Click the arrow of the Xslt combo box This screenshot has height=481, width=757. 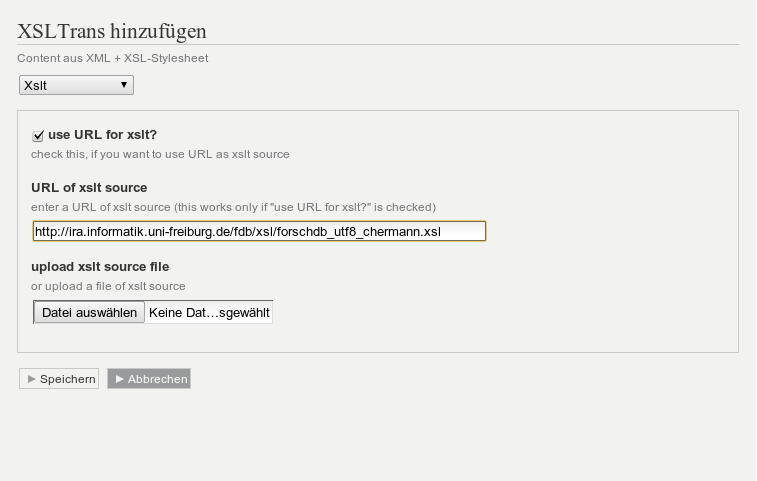coord(124,85)
